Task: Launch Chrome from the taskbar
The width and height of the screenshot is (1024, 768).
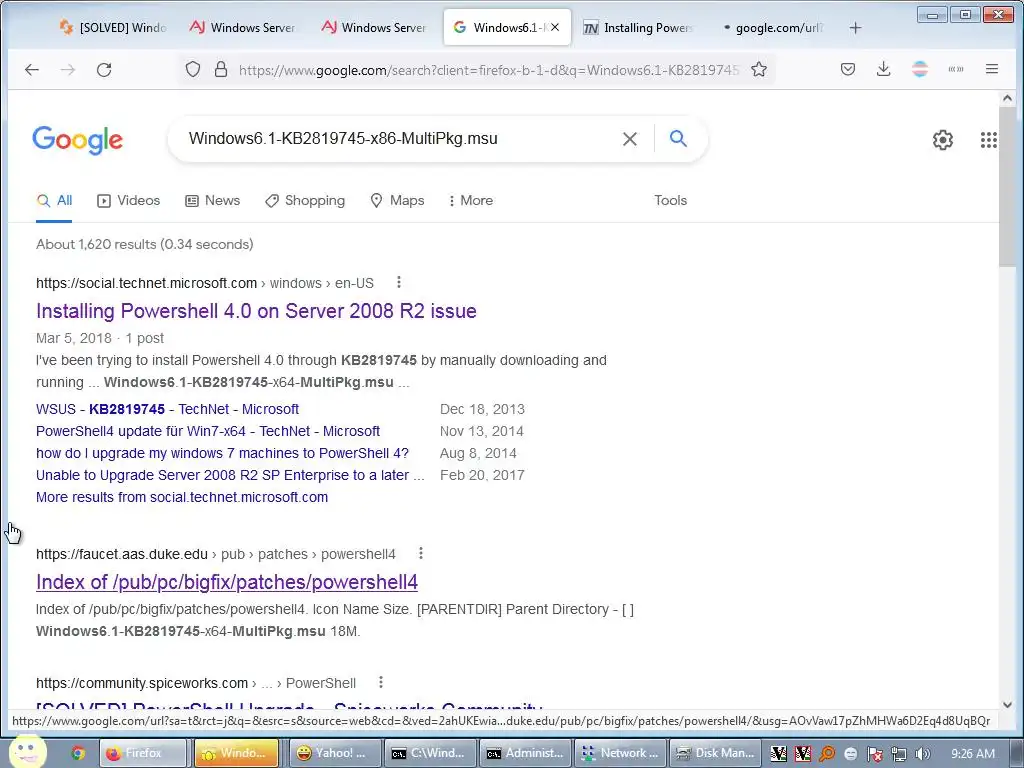Action: click(78, 753)
